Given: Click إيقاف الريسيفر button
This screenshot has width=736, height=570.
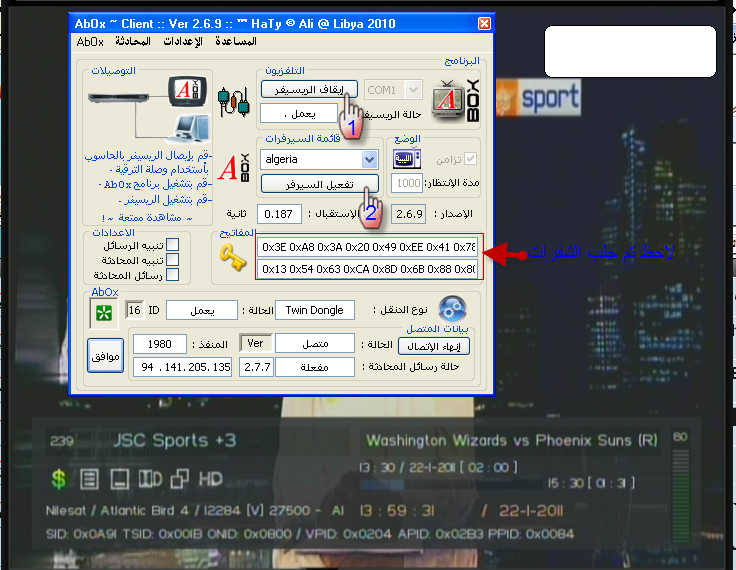Looking at the screenshot, I should (x=309, y=89).
